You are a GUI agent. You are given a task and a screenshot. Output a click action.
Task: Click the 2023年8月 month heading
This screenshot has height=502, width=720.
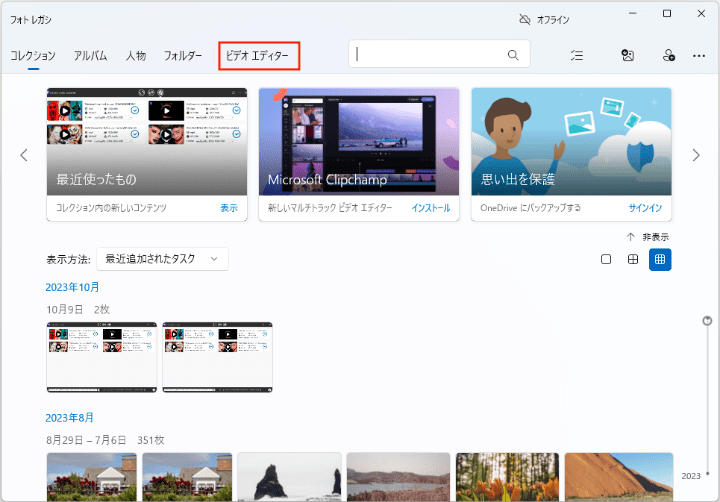pos(69,418)
